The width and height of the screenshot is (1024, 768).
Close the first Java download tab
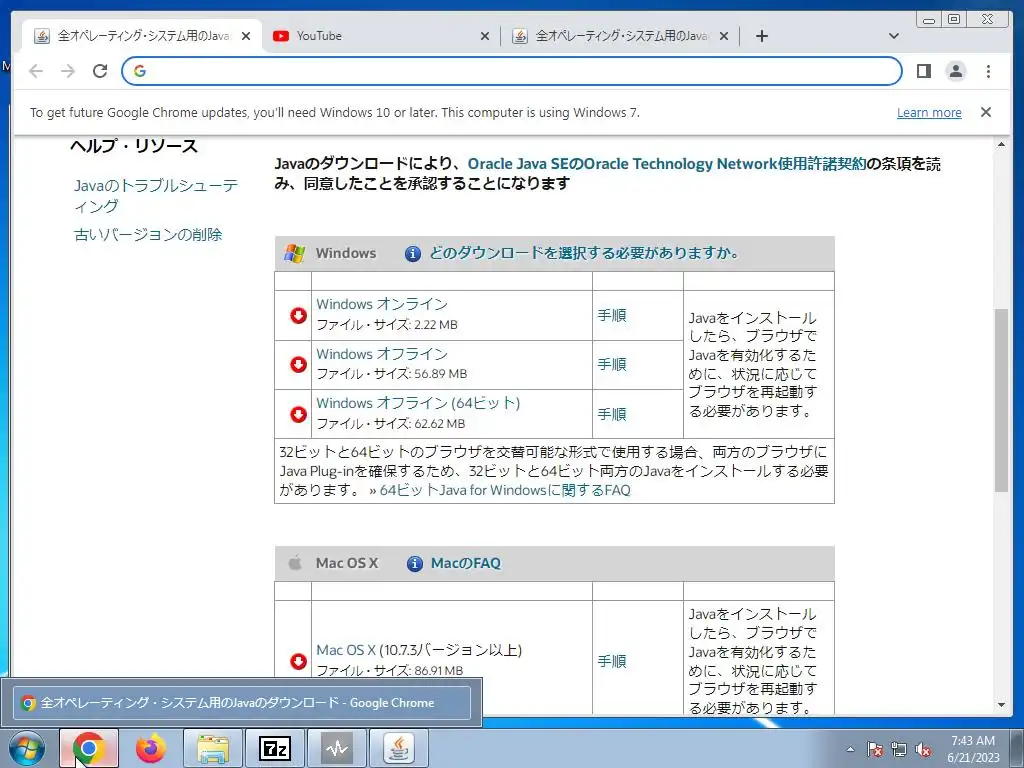(246, 37)
